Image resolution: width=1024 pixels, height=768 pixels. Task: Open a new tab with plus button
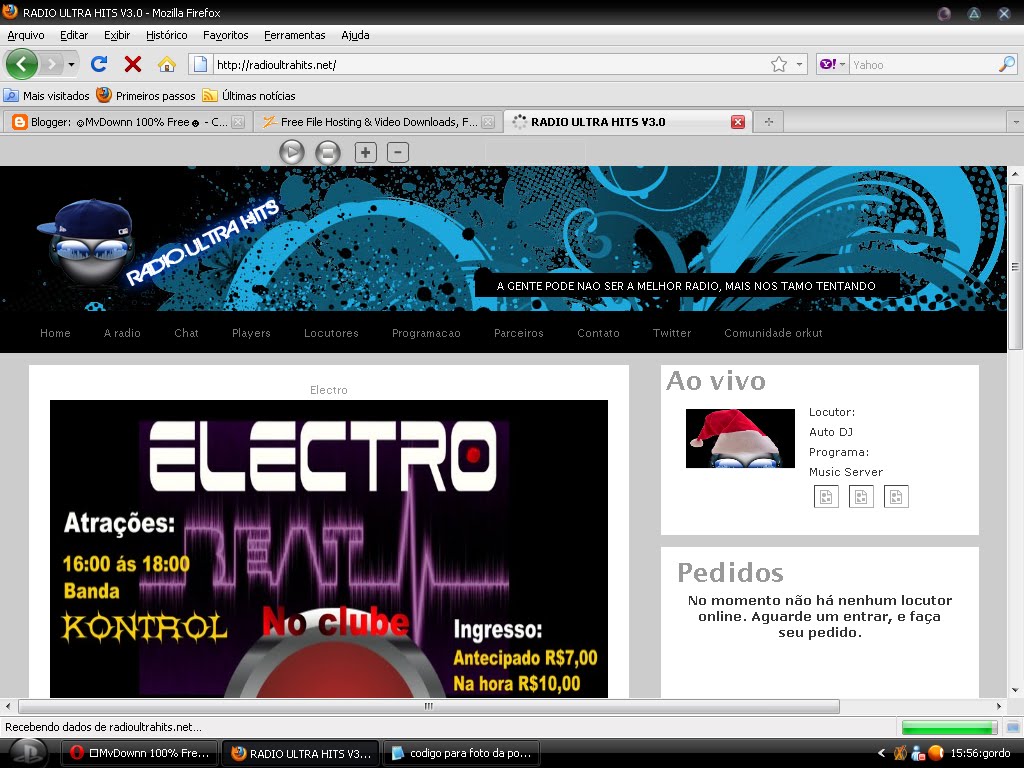pyautogui.click(x=769, y=122)
